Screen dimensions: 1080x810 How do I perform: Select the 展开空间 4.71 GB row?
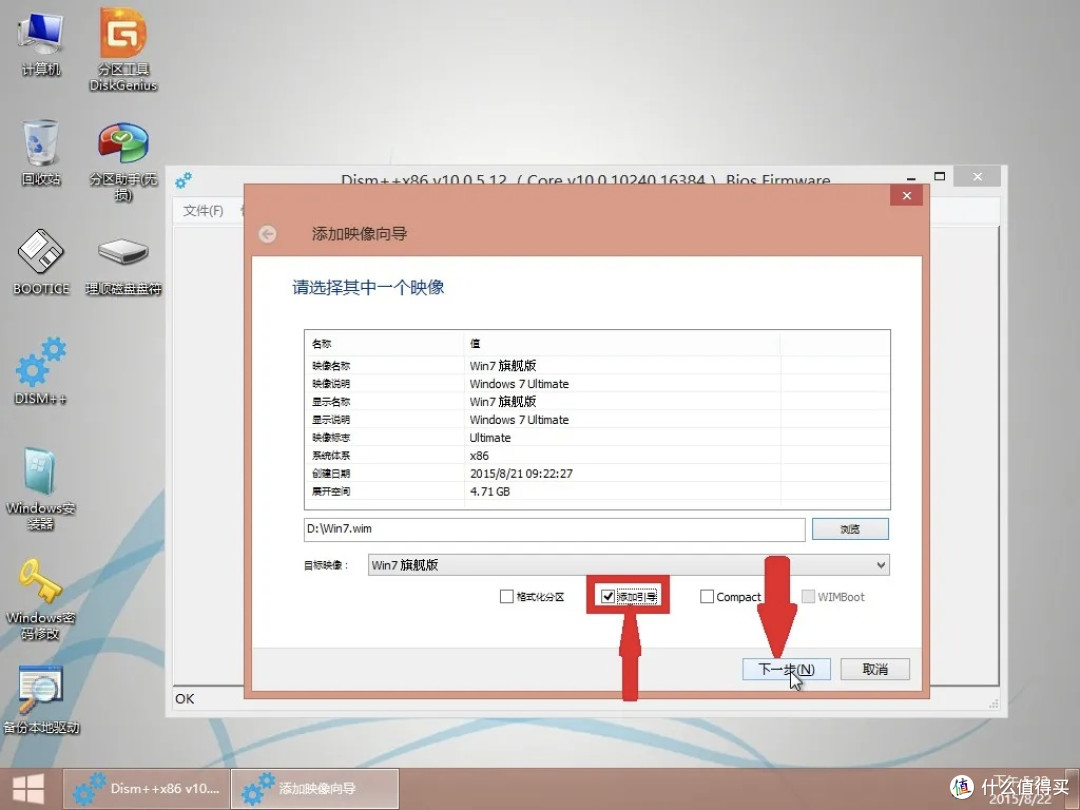[x=597, y=491]
